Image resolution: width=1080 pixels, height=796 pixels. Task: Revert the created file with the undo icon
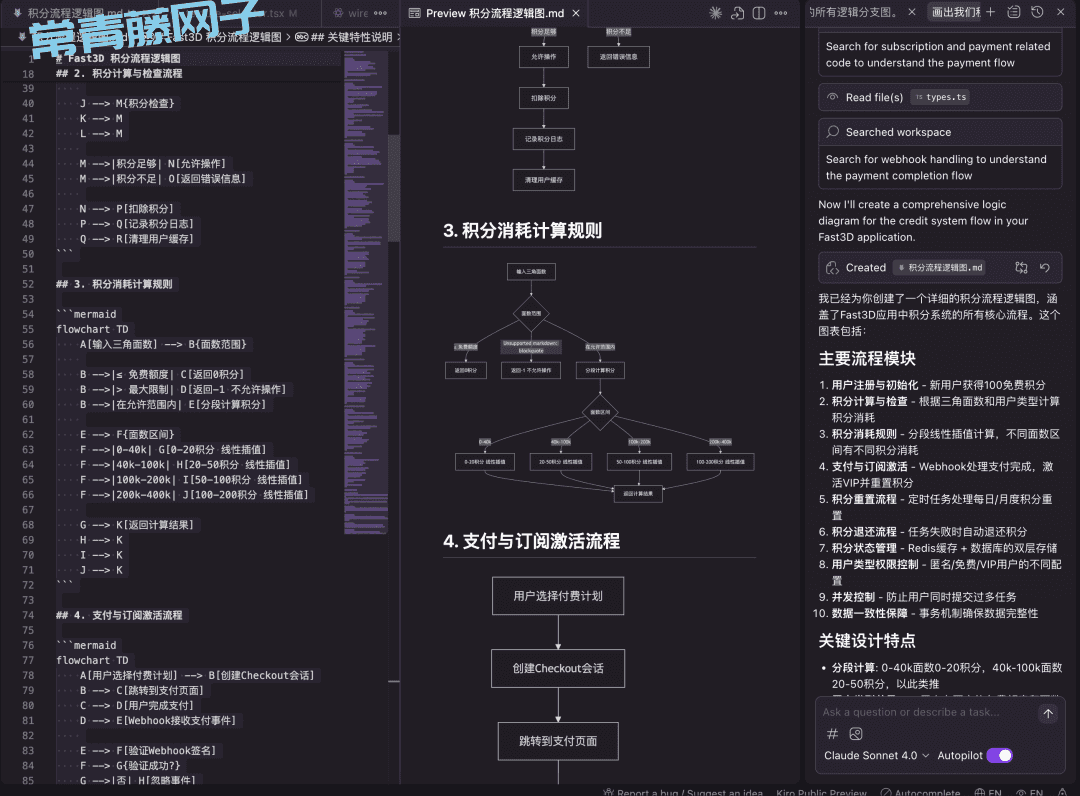1045,267
